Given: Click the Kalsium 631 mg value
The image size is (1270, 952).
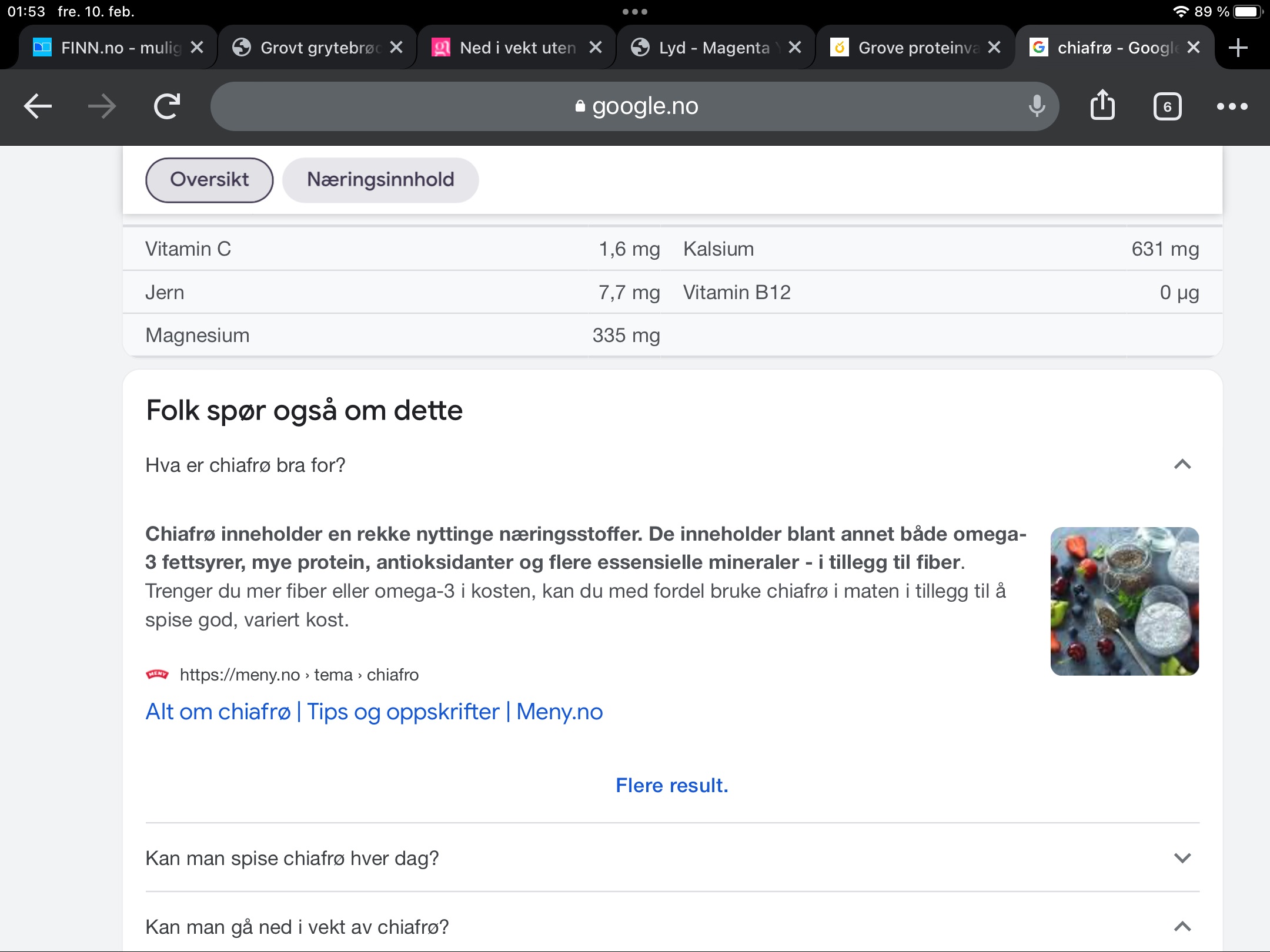Looking at the screenshot, I should 1165,249.
